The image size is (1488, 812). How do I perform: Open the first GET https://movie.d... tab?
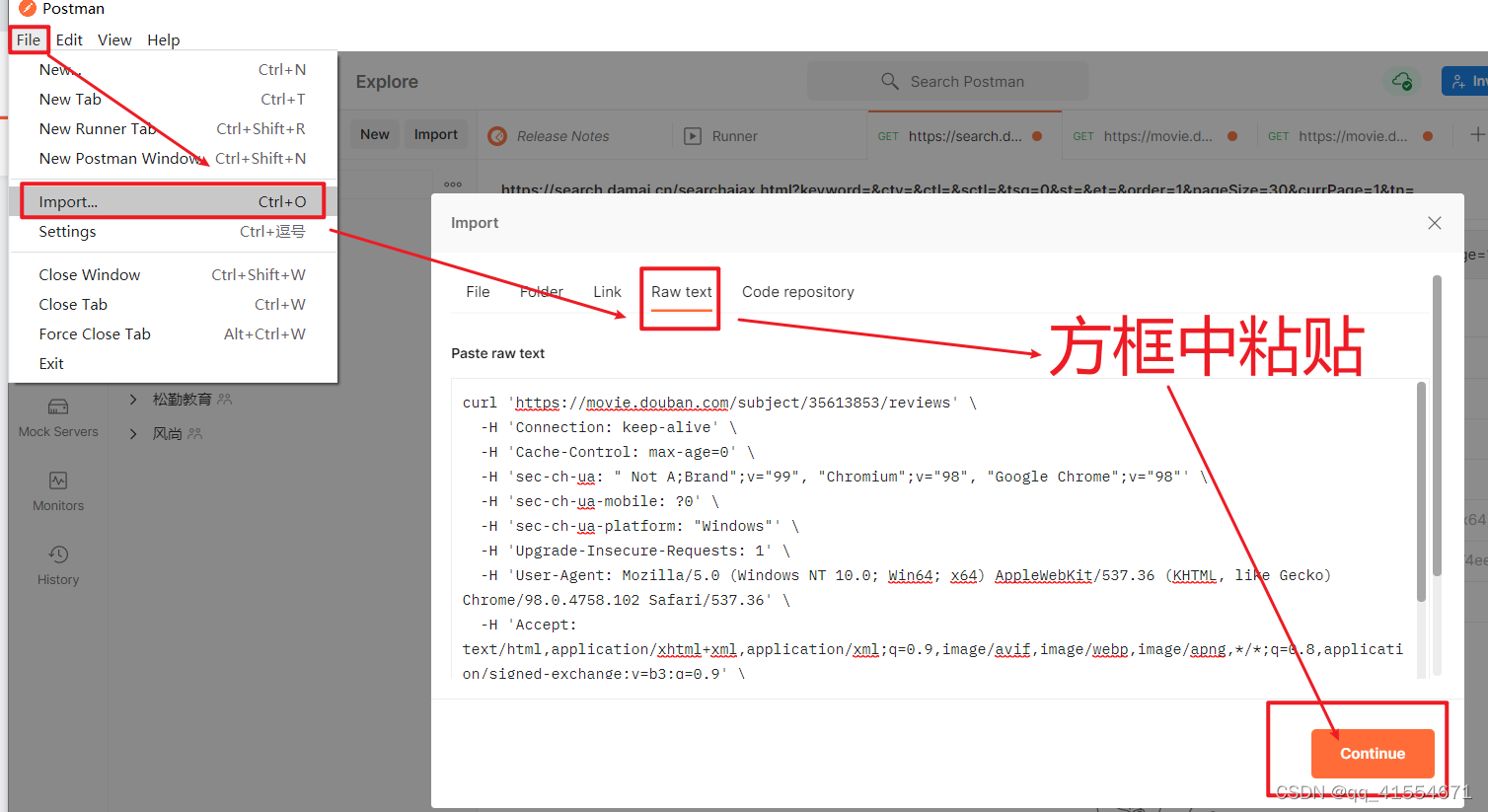point(1155,136)
